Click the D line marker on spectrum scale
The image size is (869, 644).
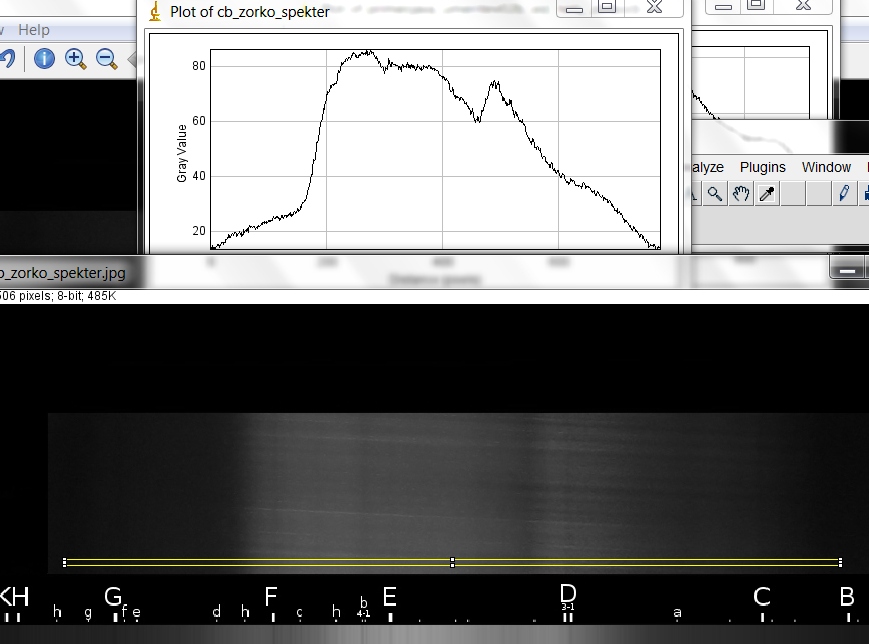coord(567,594)
